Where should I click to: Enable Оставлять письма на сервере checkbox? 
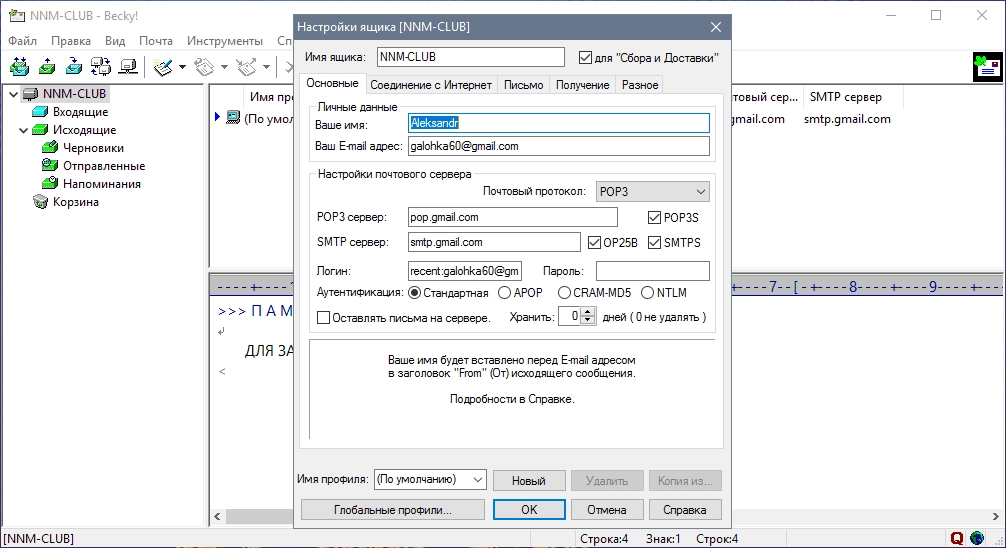point(324,318)
